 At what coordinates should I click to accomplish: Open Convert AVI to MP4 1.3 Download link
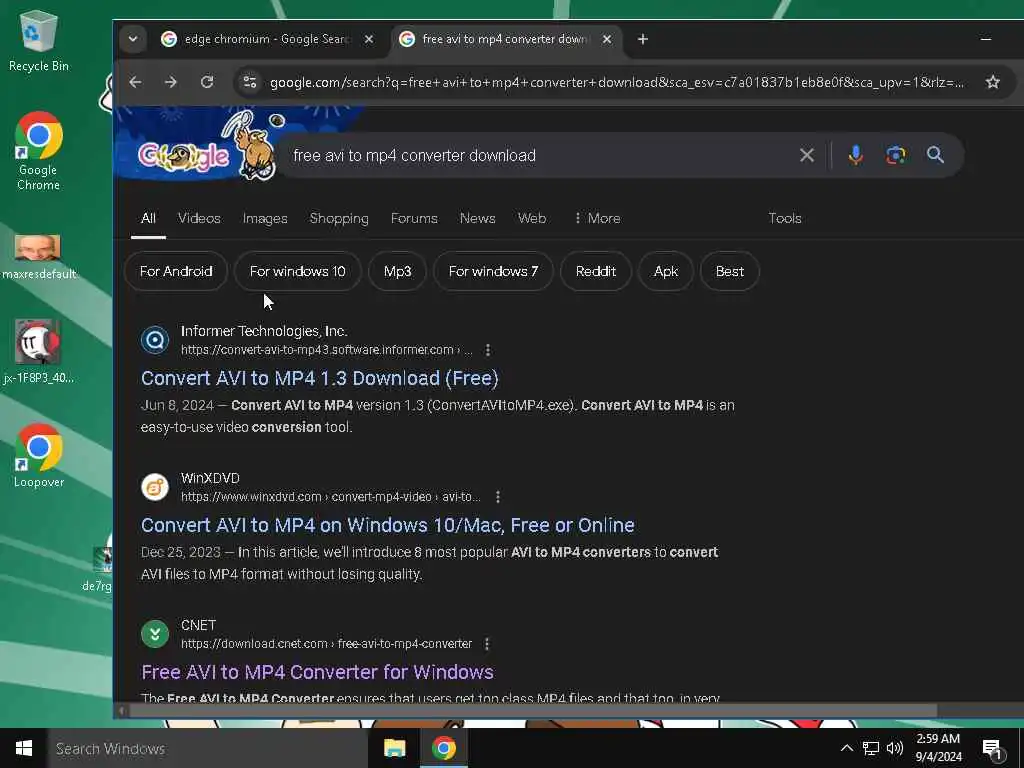(x=319, y=378)
